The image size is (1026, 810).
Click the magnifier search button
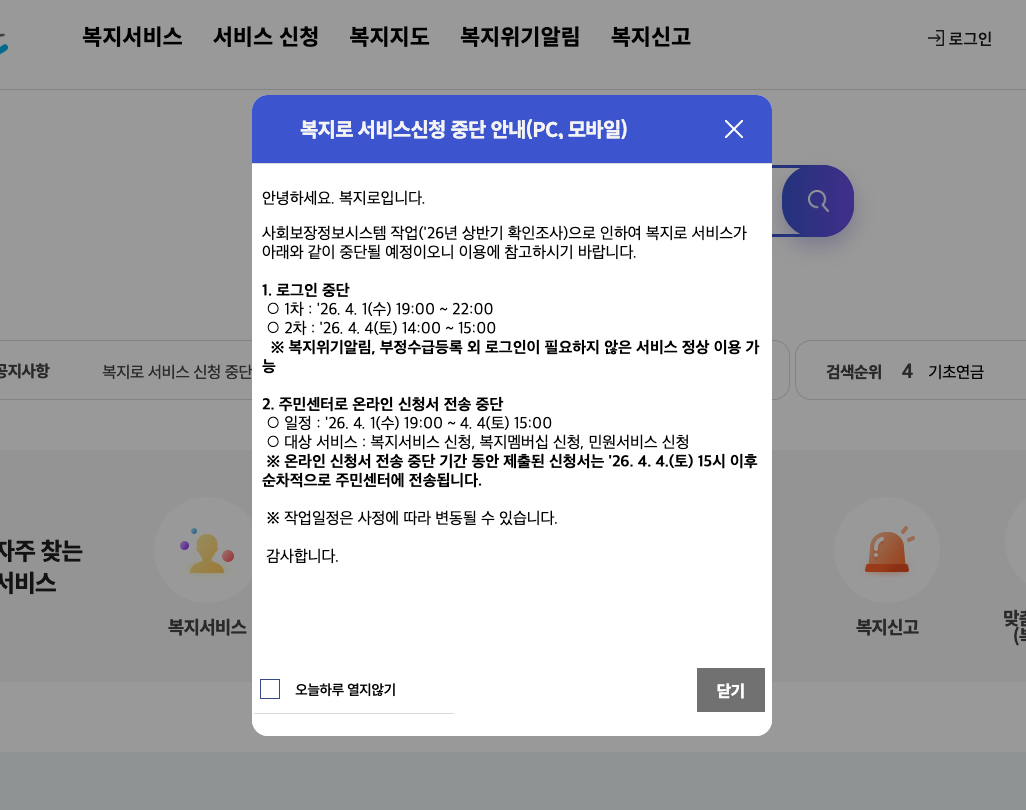pos(817,201)
